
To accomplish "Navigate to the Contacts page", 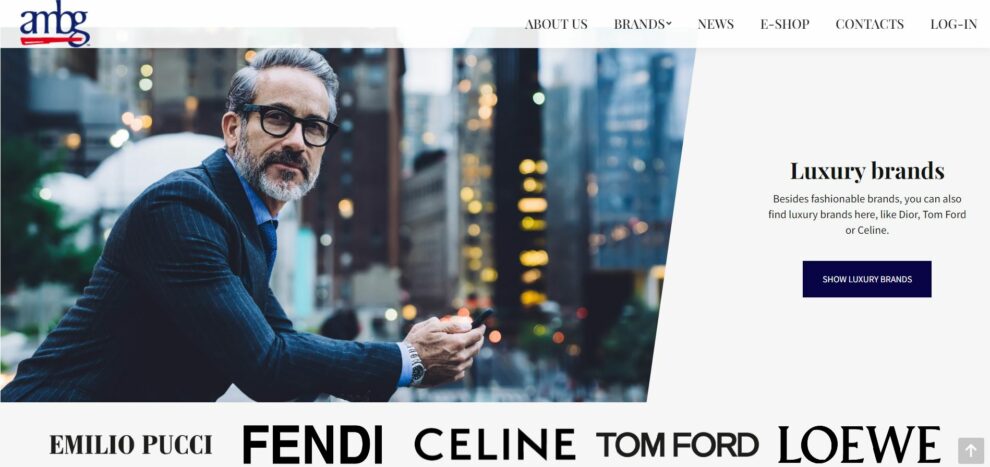I will click(x=869, y=24).
